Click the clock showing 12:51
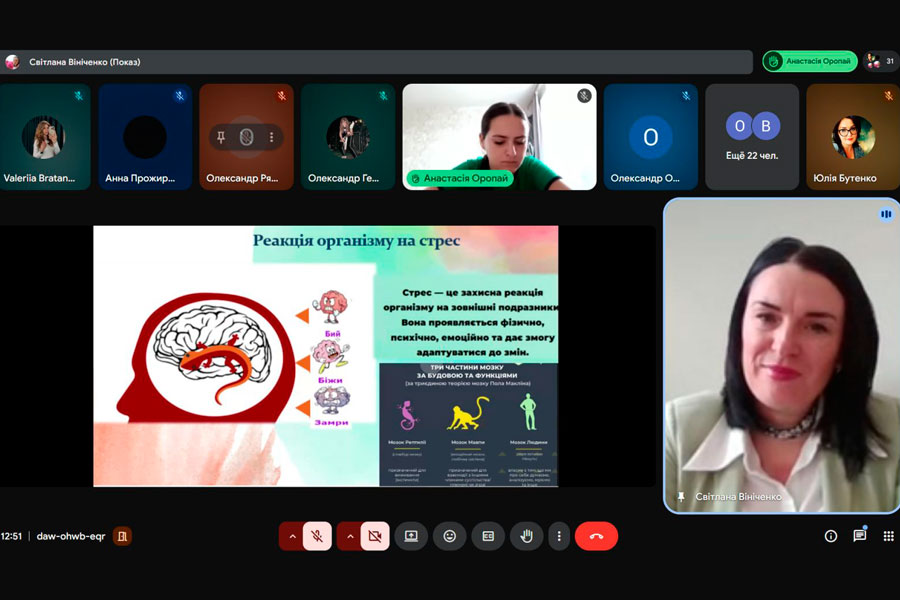The width and height of the screenshot is (900, 600). point(11,536)
